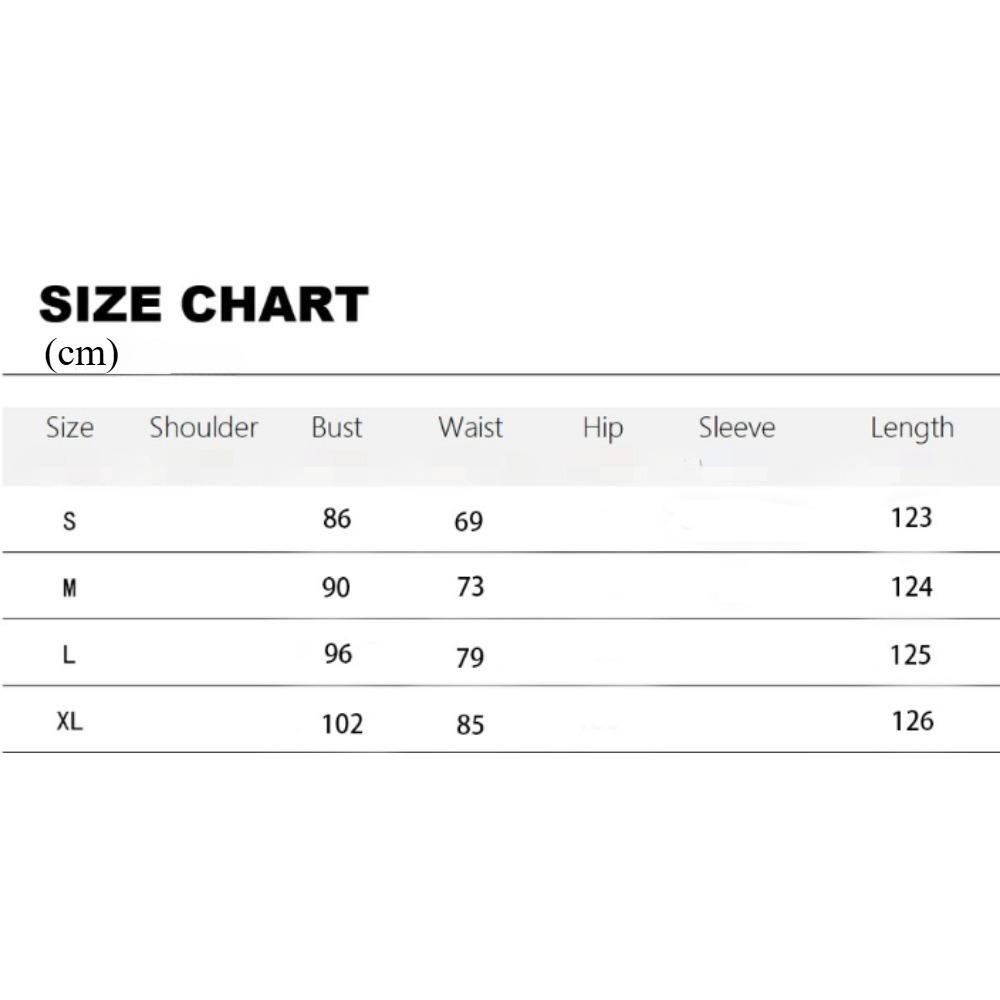Click bust value 96 for size L
The image size is (1000, 1000).
coord(338,654)
